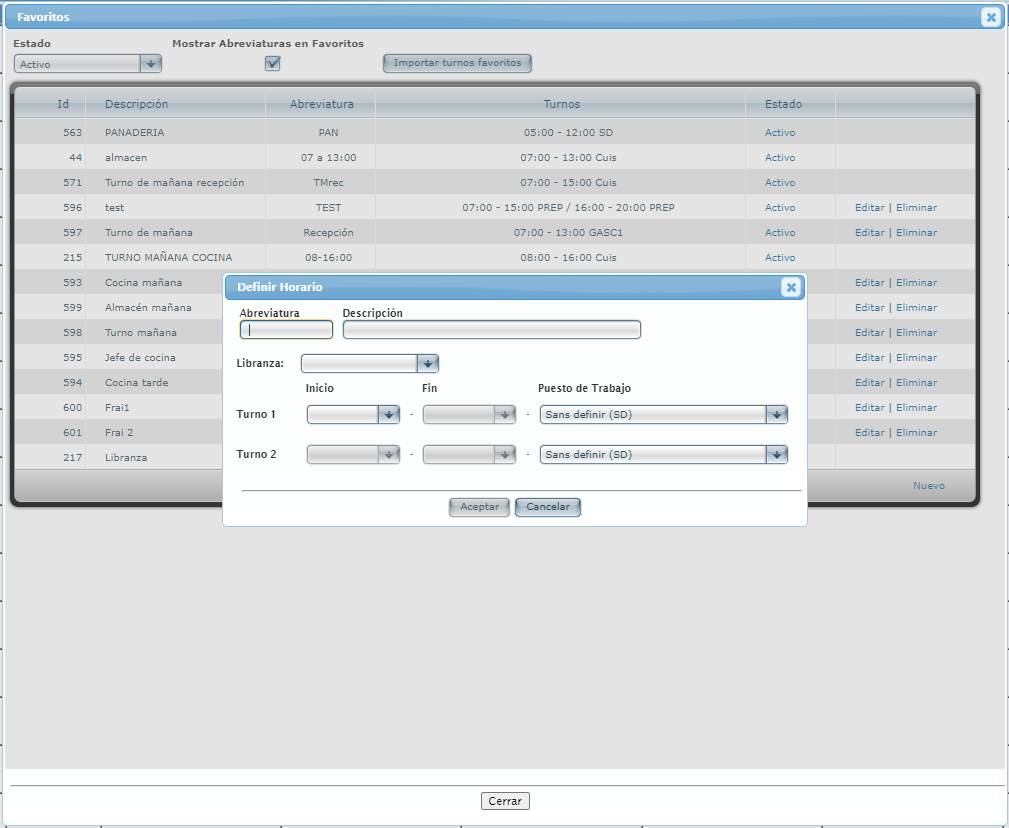Click Importar turnos favoritos button
Screen dimensions: 1009x828
(457, 63)
